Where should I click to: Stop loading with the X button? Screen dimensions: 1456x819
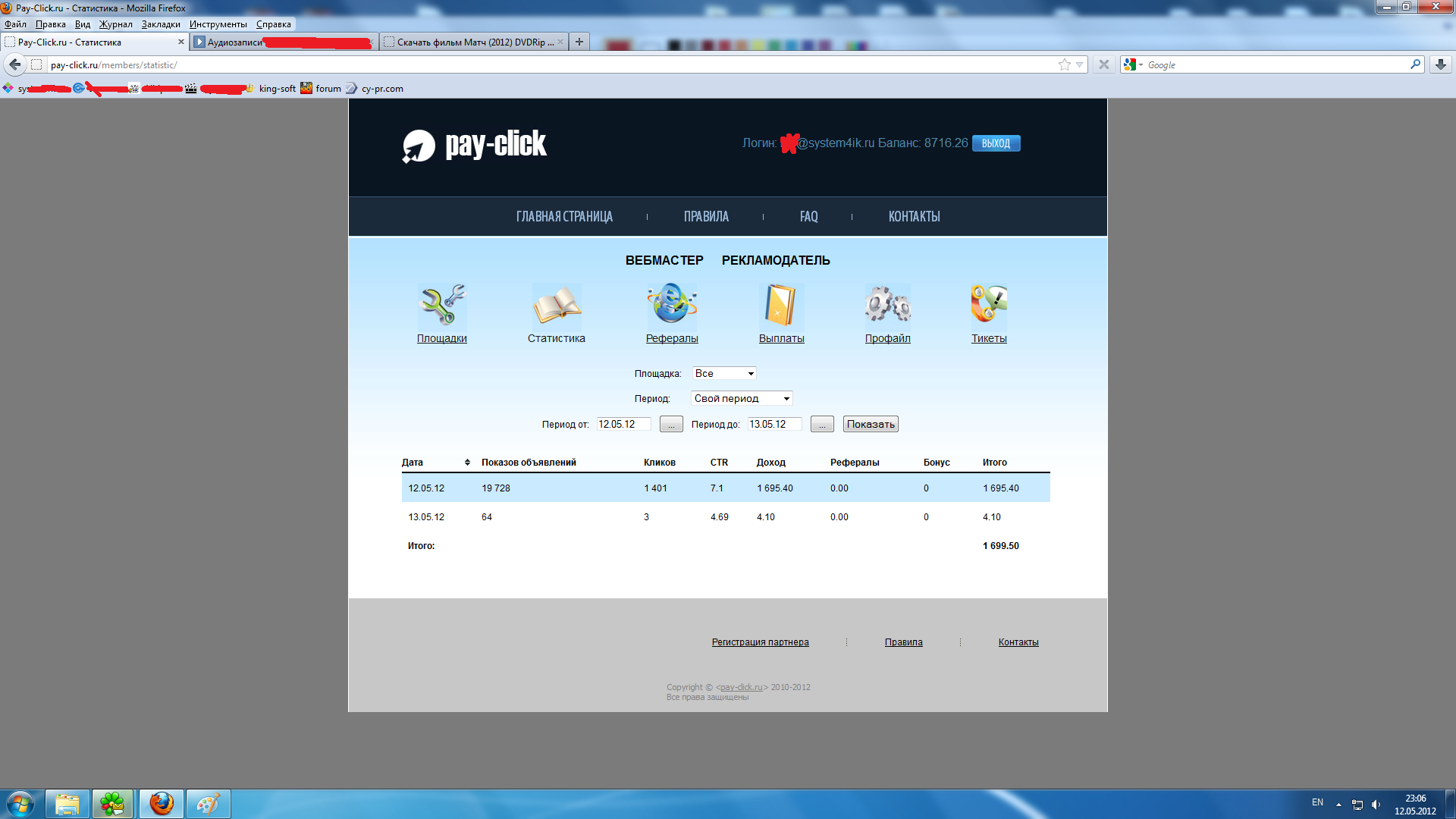tap(1104, 64)
